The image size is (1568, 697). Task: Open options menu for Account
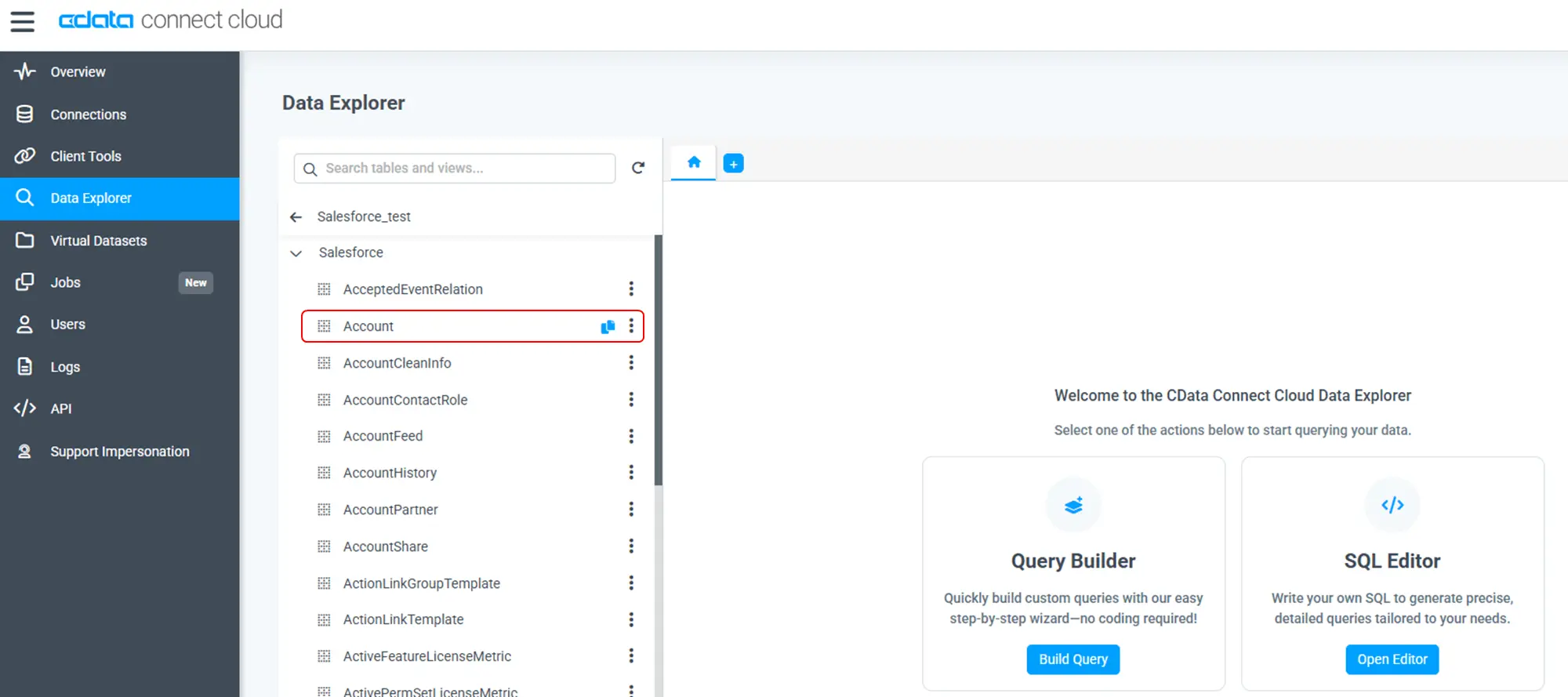[x=631, y=326]
